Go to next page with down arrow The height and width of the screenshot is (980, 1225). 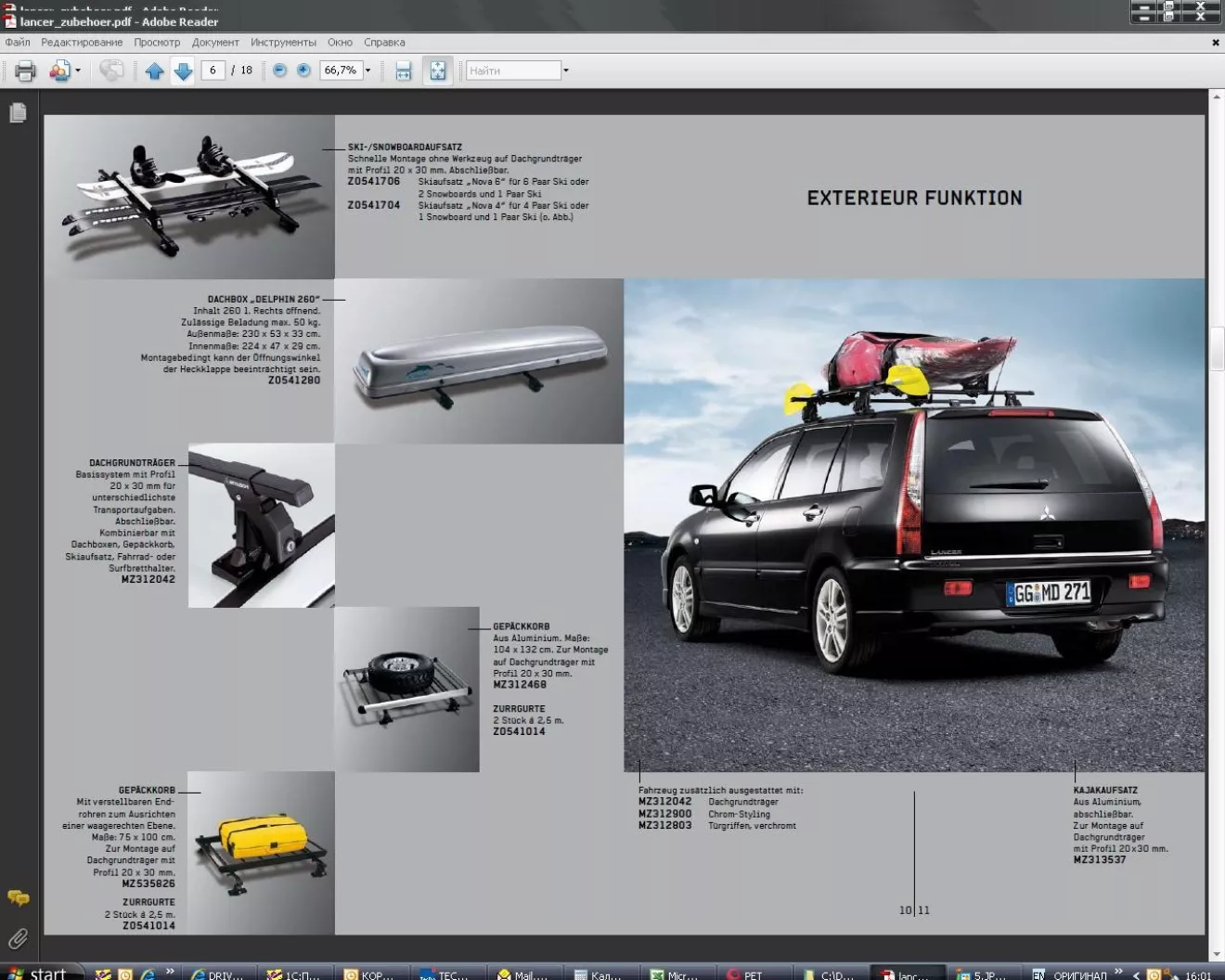[x=183, y=71]
